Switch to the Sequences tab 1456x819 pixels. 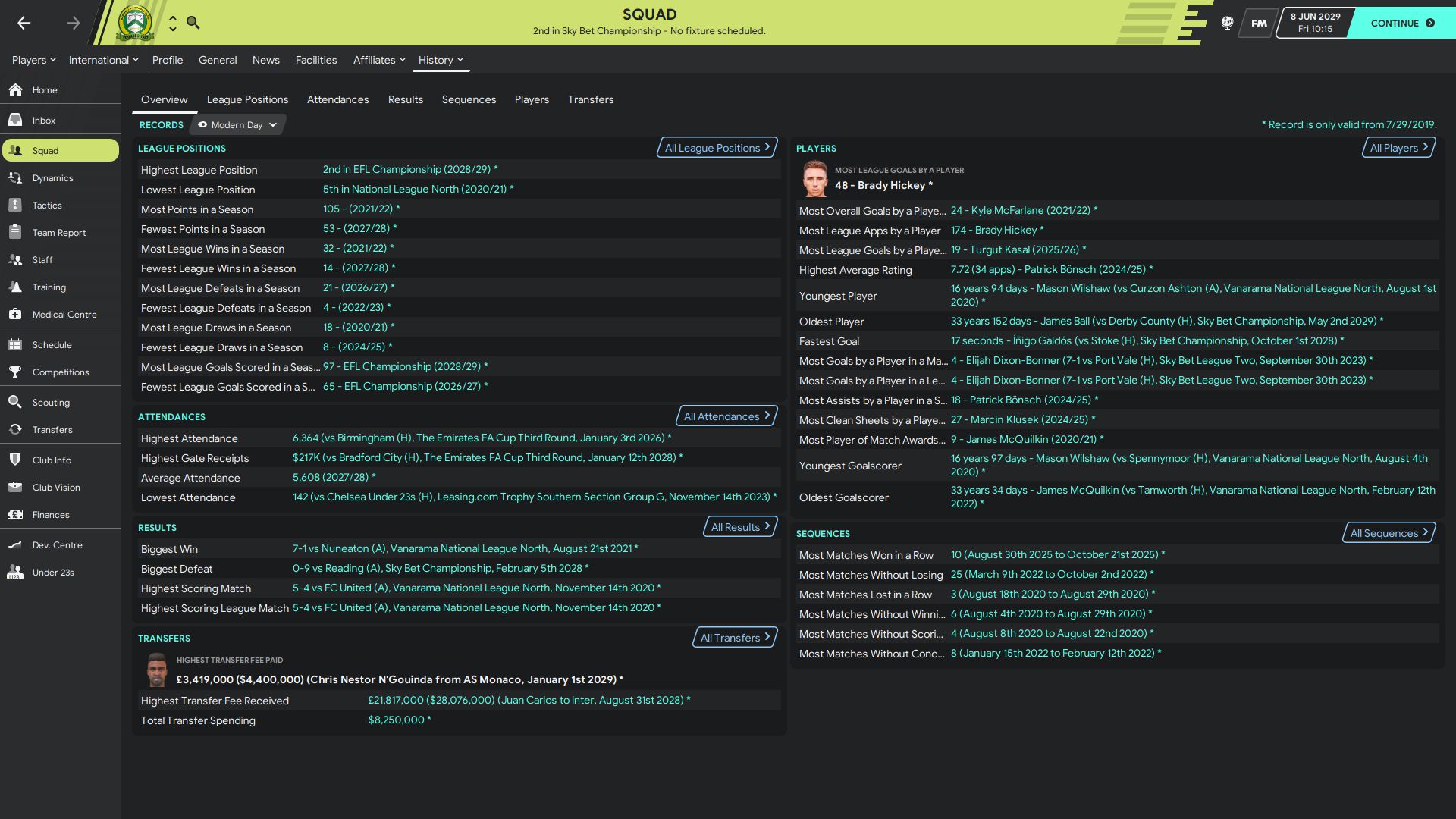coord(469,99)
